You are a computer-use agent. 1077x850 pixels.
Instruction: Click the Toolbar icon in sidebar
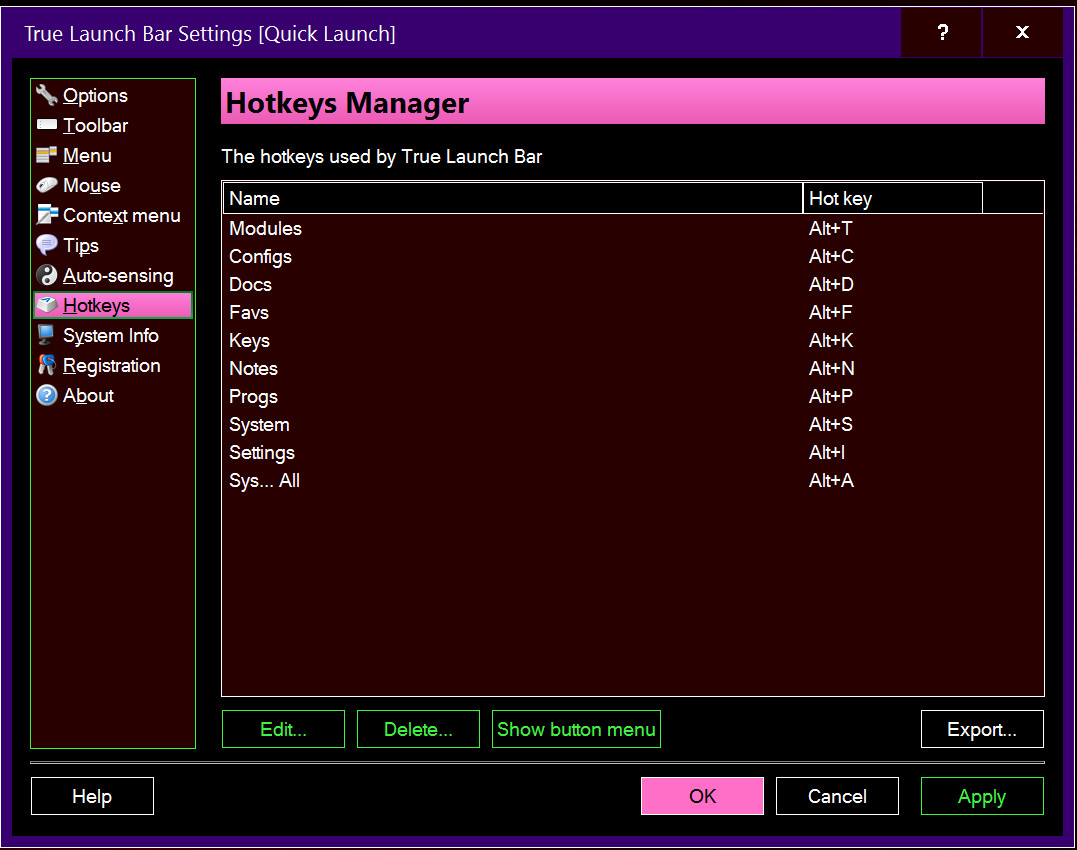coord(47,124)
